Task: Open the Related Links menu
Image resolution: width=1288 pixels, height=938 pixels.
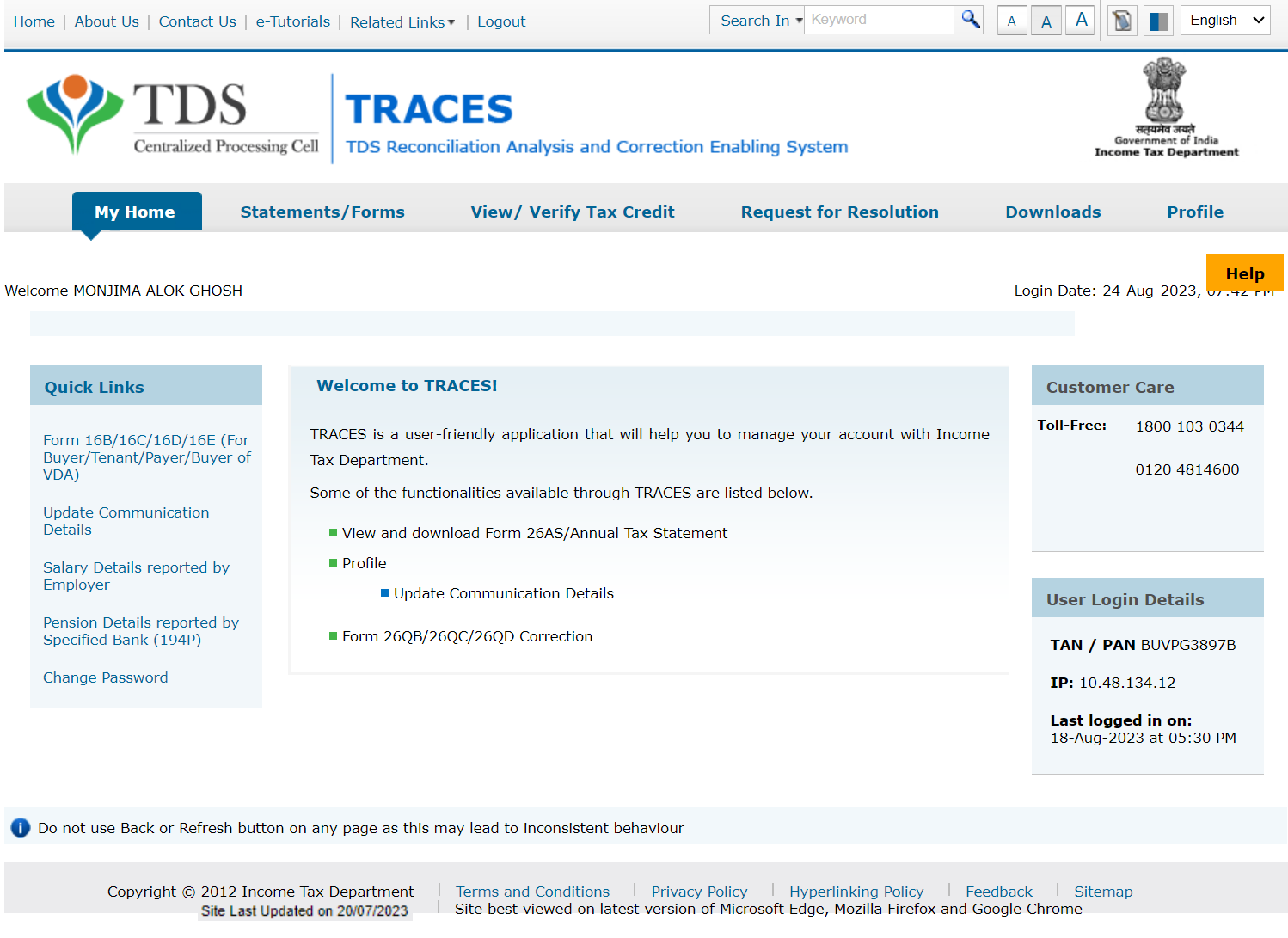Action: pos(402,21)
